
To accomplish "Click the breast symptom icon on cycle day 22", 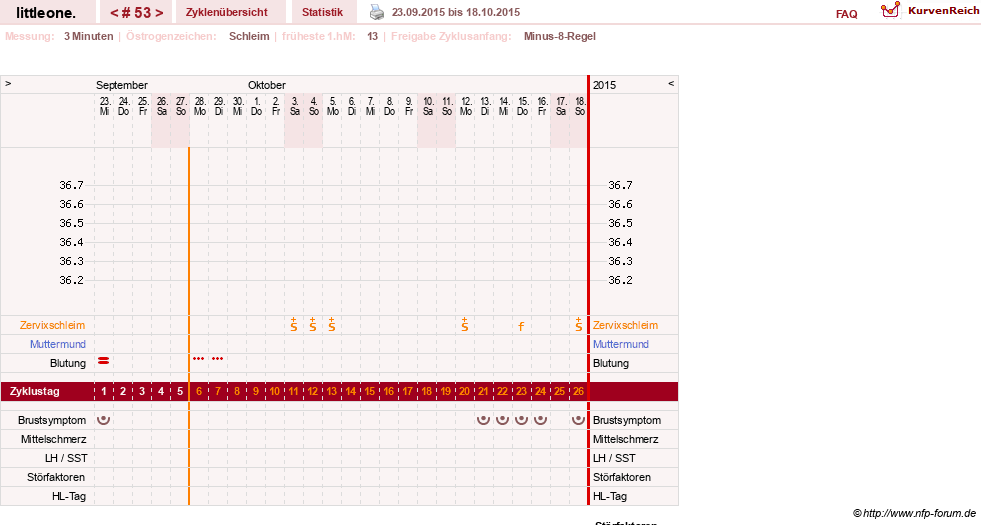I will (x=502, y=419).
